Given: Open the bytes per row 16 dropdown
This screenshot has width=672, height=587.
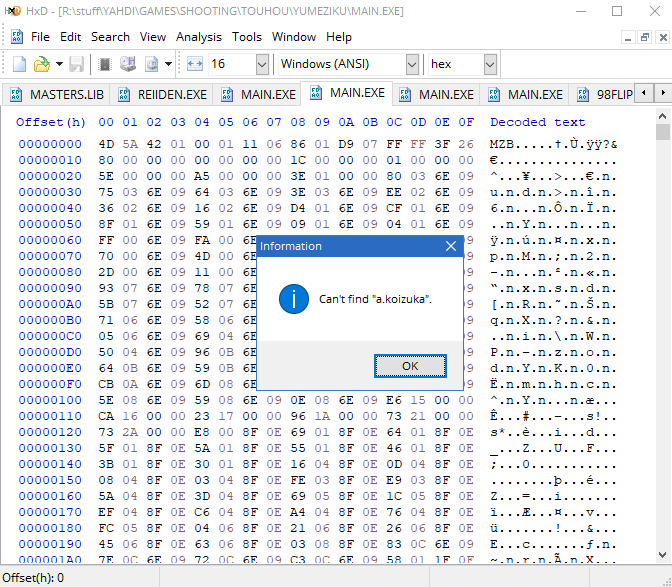Looking at the screenshot, I should (x=262, y=65).
